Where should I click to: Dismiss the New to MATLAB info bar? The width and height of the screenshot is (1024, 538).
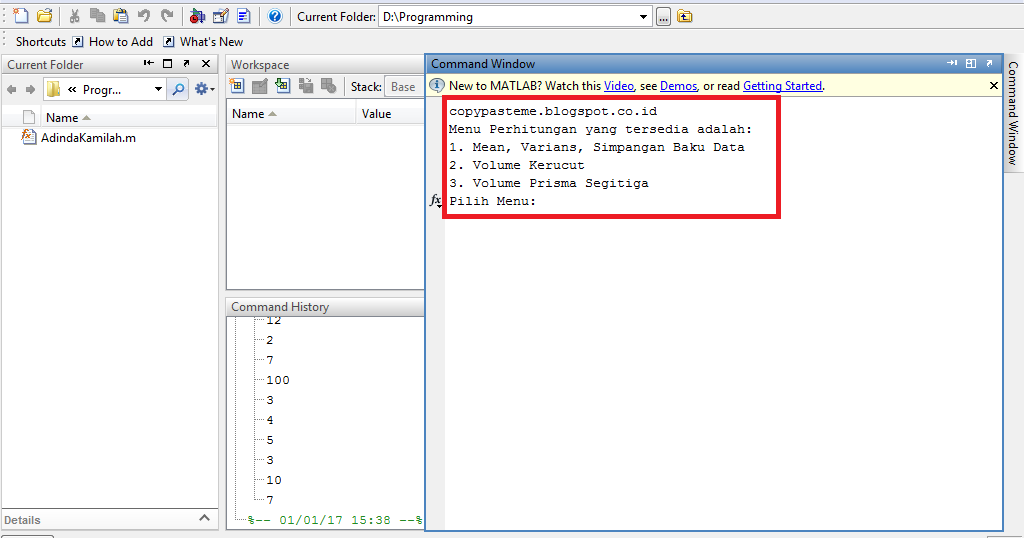coord(993,86)
